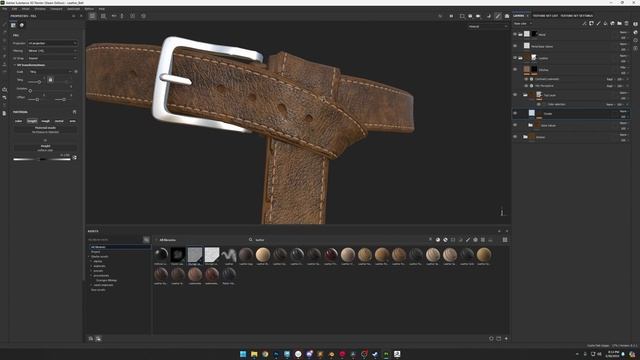
Task: Switch to Texture Set Settings tab
Action: point(576,16)
